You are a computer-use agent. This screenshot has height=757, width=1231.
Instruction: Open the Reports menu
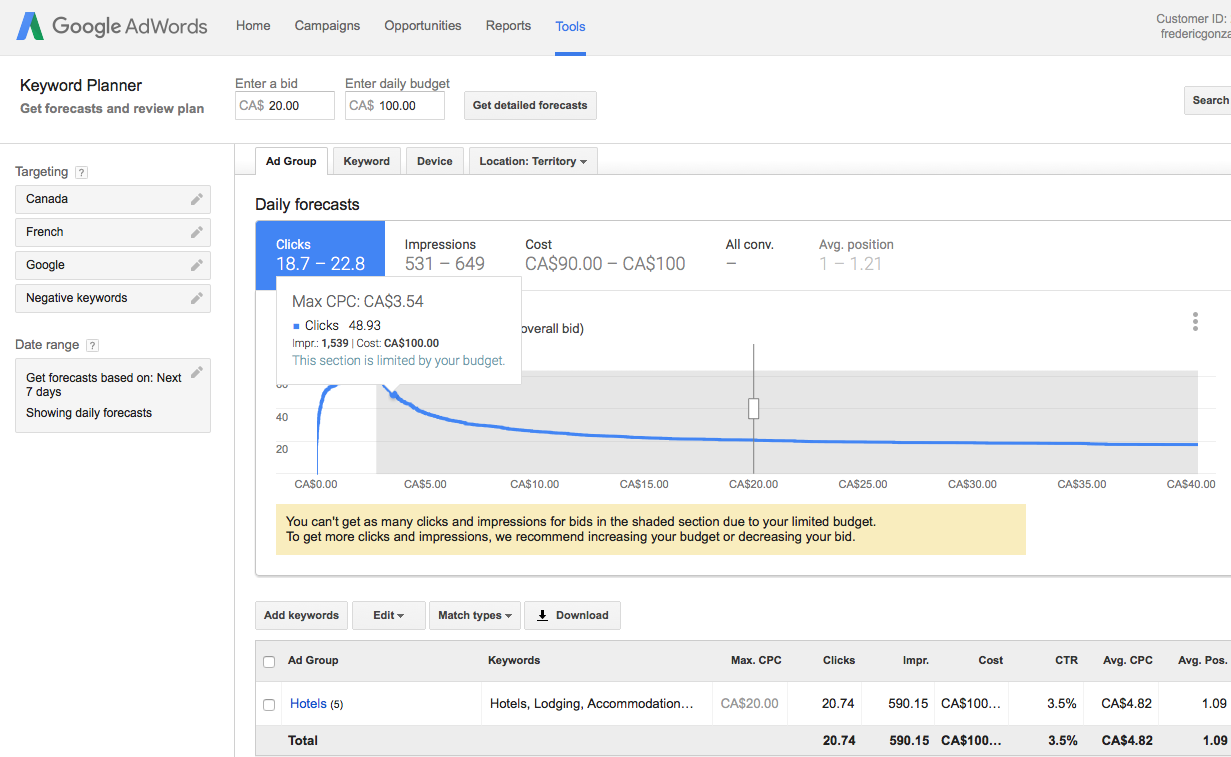(x=508, y=26)
